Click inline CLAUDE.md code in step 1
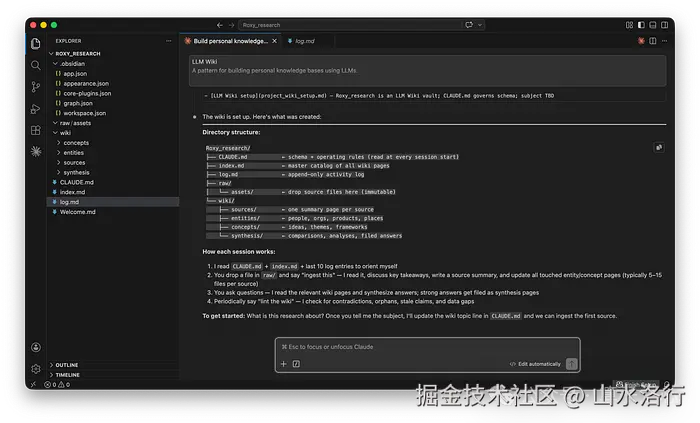Viewport: 700px width, 423px height. tap(247, 266)
